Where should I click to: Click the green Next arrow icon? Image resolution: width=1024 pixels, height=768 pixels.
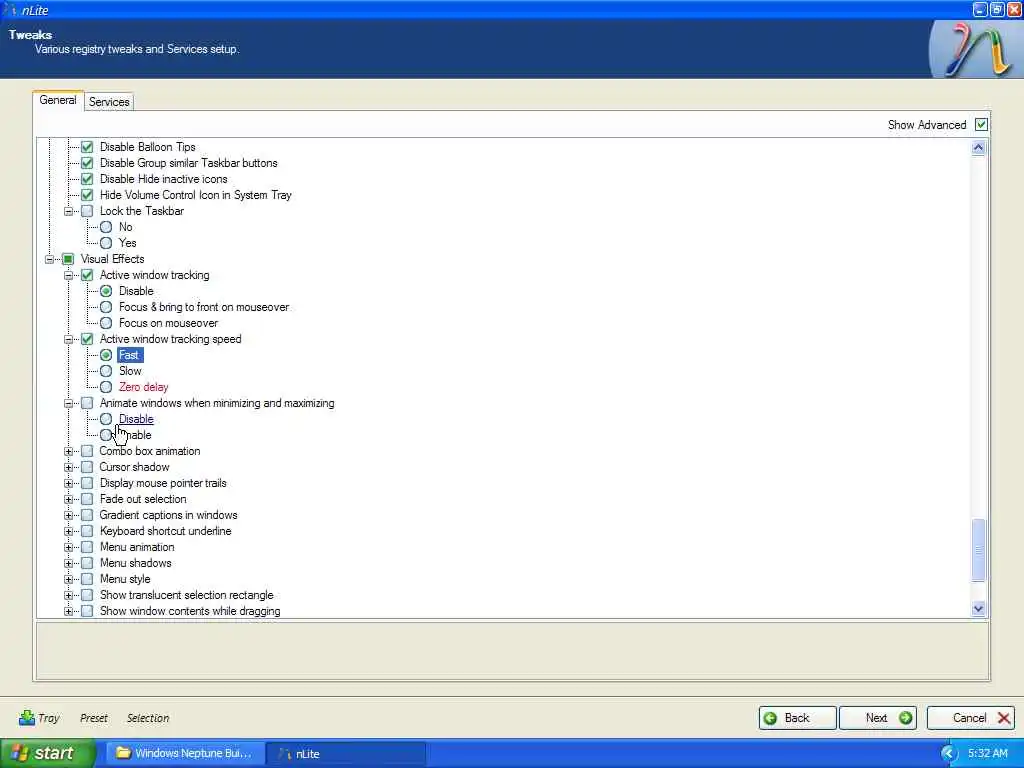pos(906,718)
